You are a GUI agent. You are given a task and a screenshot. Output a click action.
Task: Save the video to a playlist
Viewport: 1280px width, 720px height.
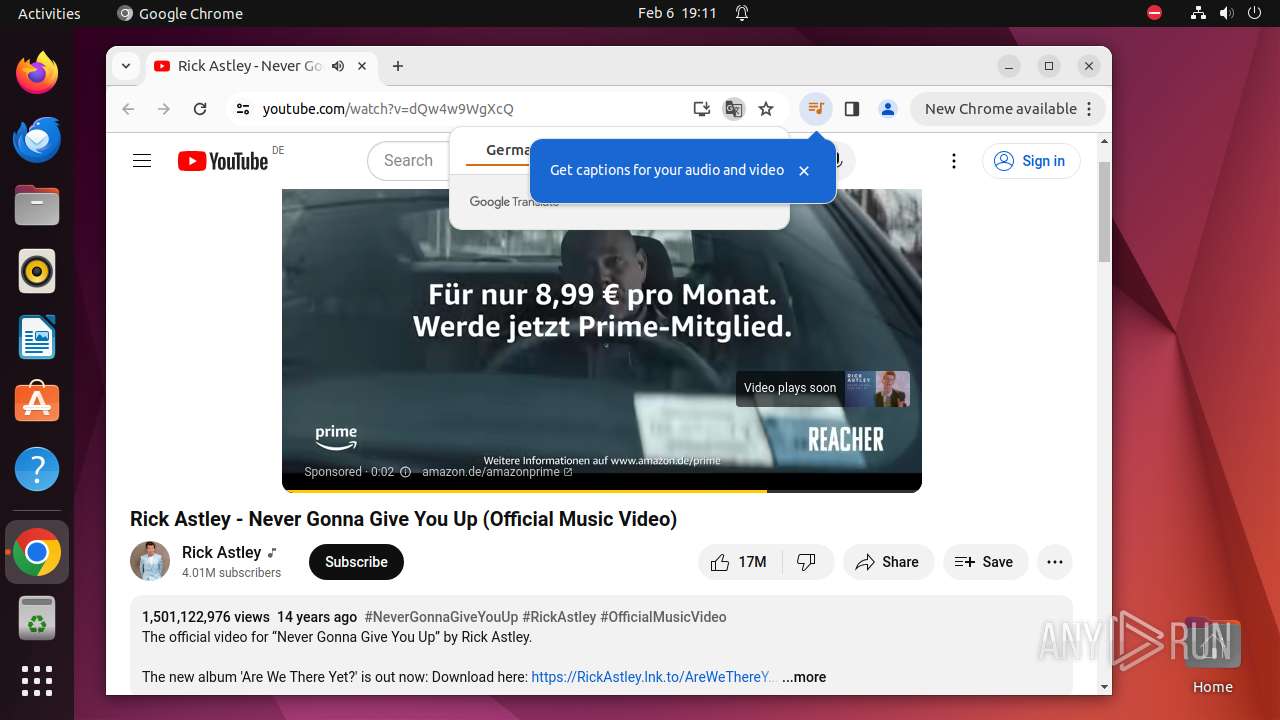(x=985, y=562)
